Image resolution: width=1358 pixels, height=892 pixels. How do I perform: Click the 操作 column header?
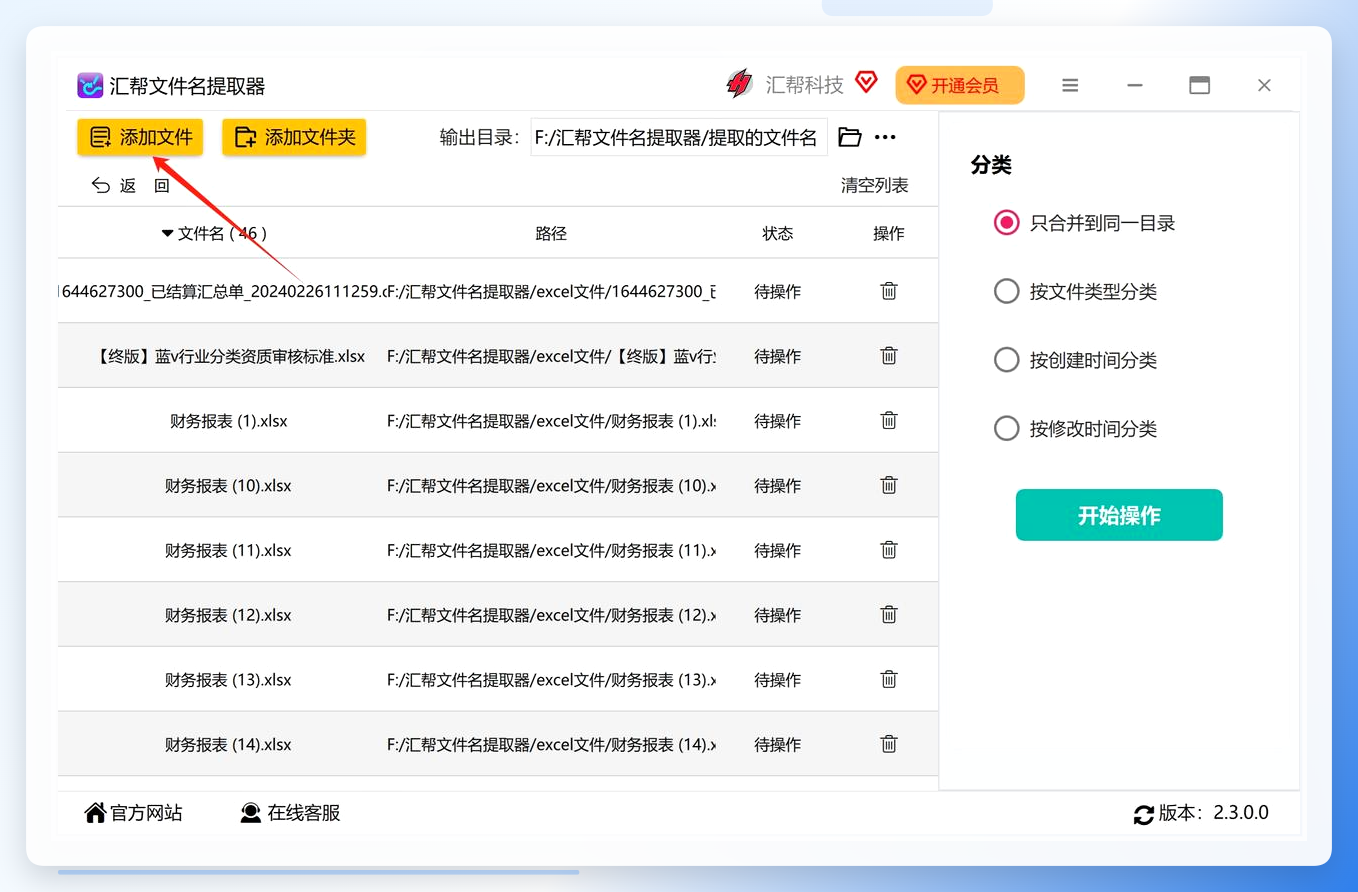pyautogui.click(x=888, y=233)
